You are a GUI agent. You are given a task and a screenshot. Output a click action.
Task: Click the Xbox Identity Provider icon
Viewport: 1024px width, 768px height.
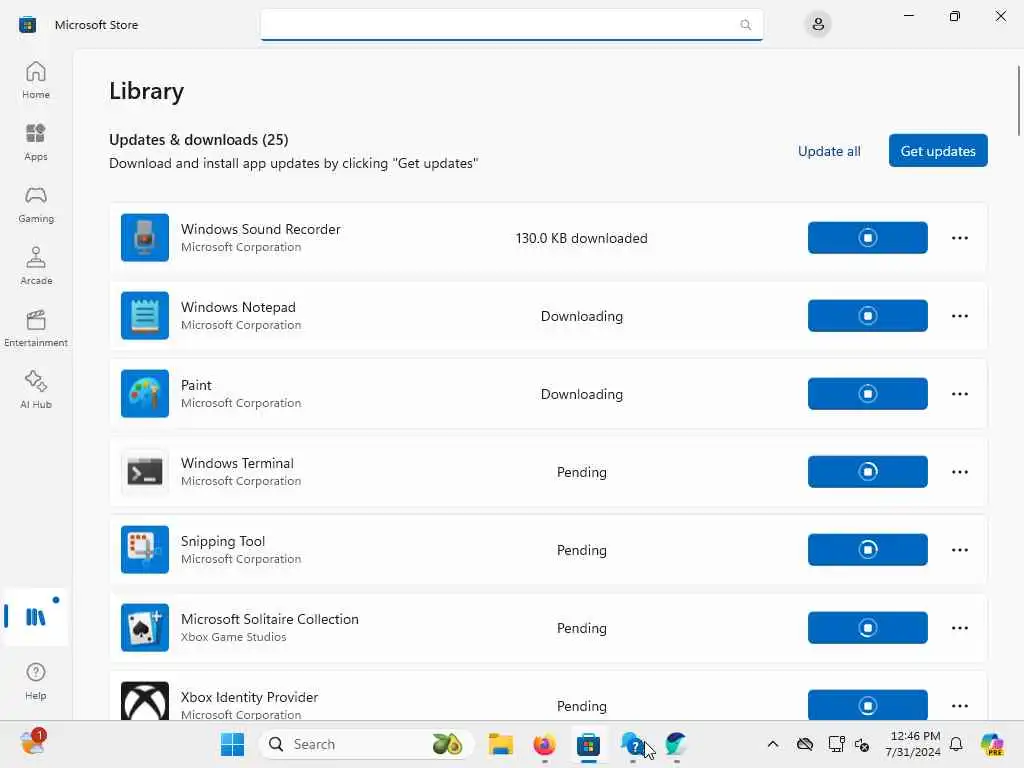pyautogui.click(x=145, y=701)
